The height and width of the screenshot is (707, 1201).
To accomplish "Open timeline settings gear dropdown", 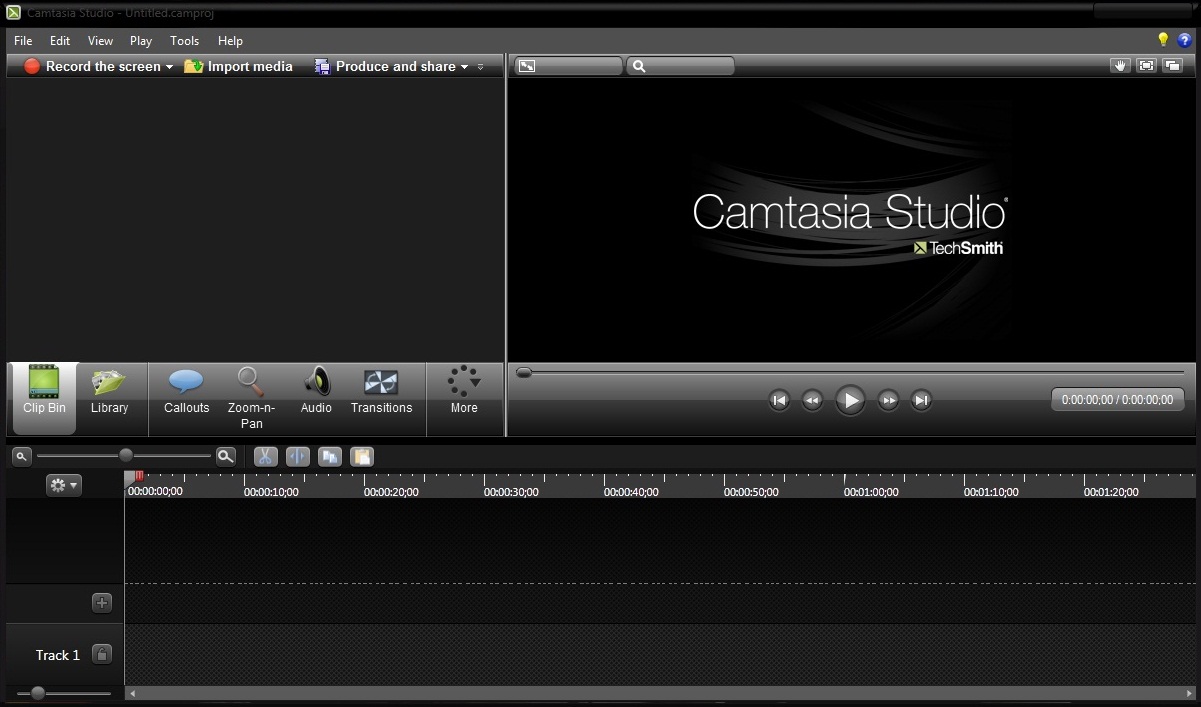I will tap(64, 485).
